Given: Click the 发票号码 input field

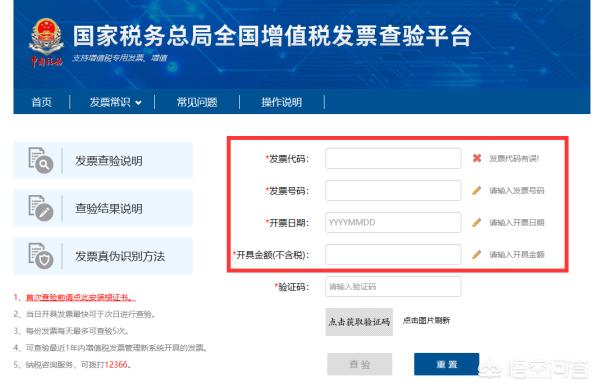Looking at the screenshot, I should click(393, 191).
